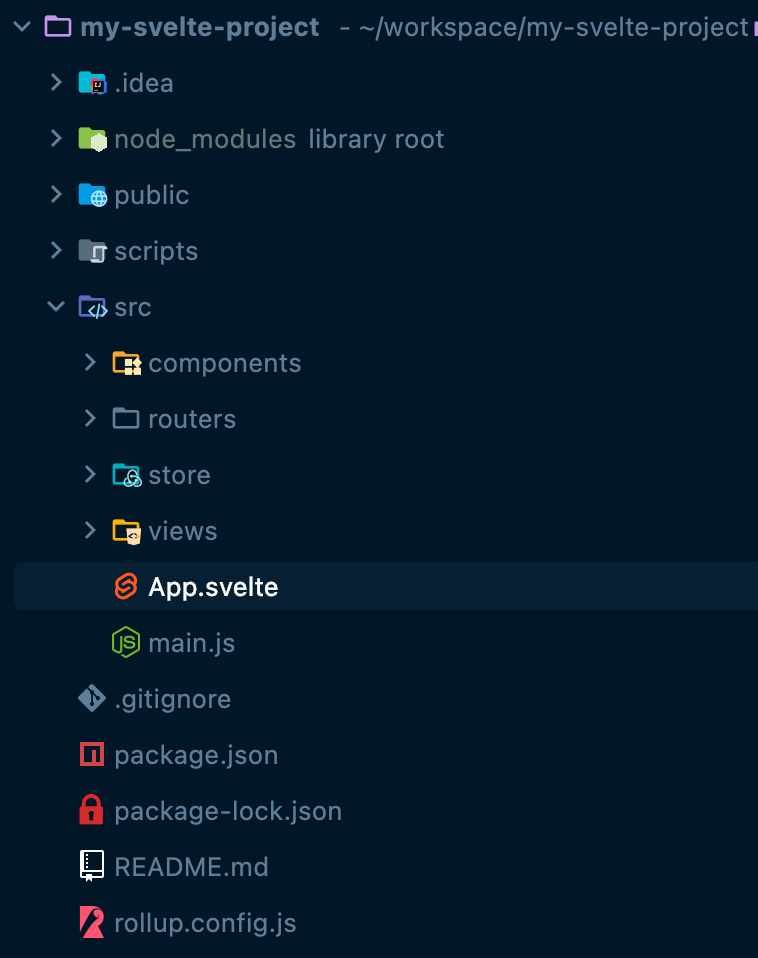Click the rollup icon for rollup.config.js
Viewport: 758px width, 958px height.
92,922
